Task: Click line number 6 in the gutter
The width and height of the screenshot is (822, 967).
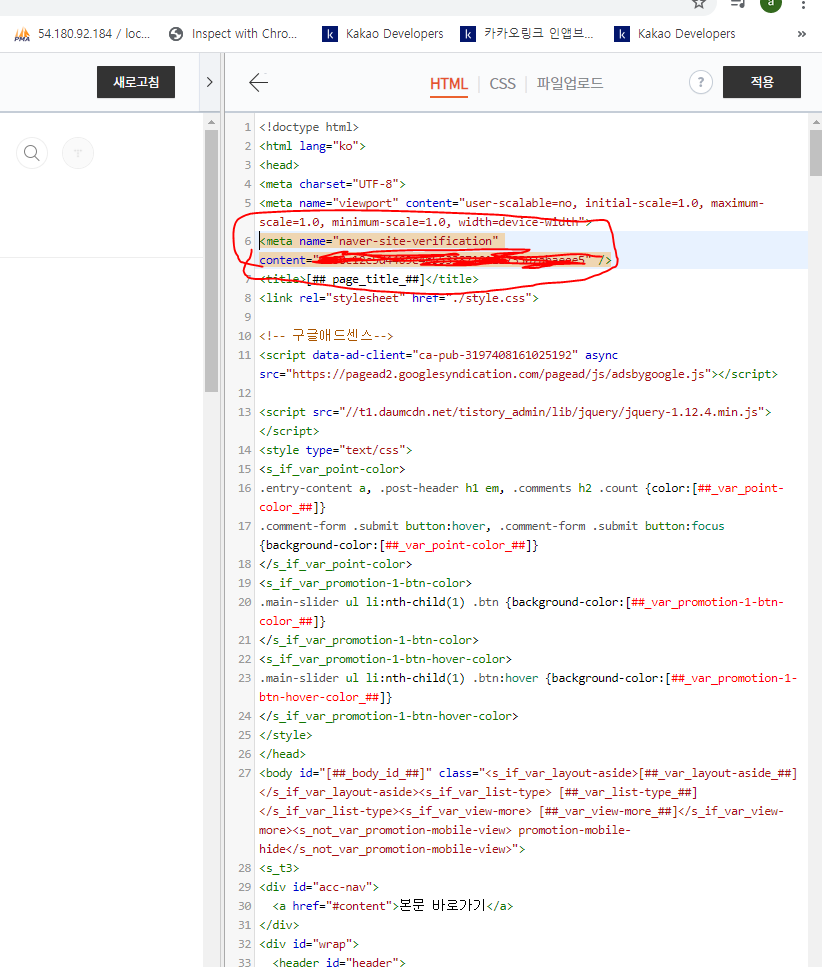Action: click(x=248, y=241)
